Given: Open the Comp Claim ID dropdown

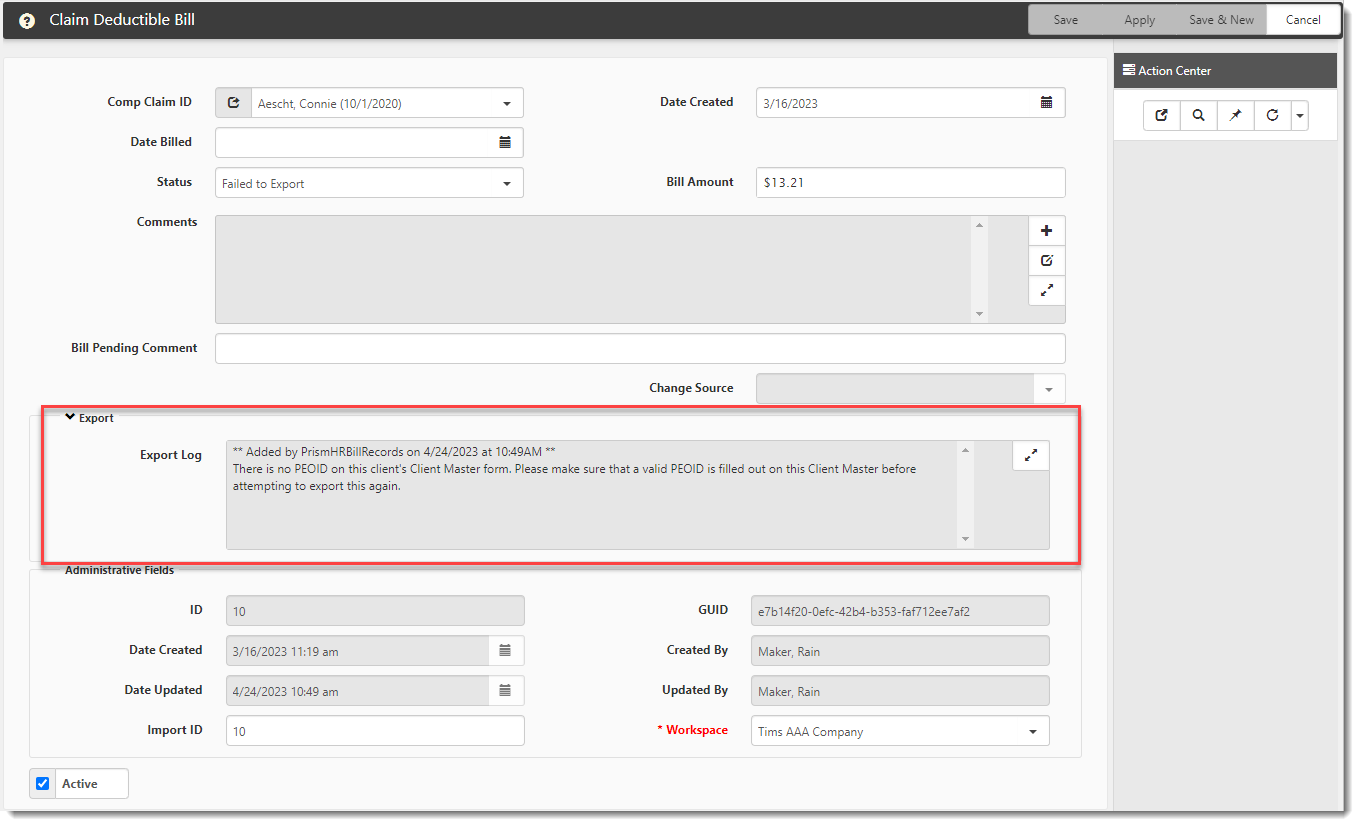Looking at the screenshot, I should (x=506, y=104).
